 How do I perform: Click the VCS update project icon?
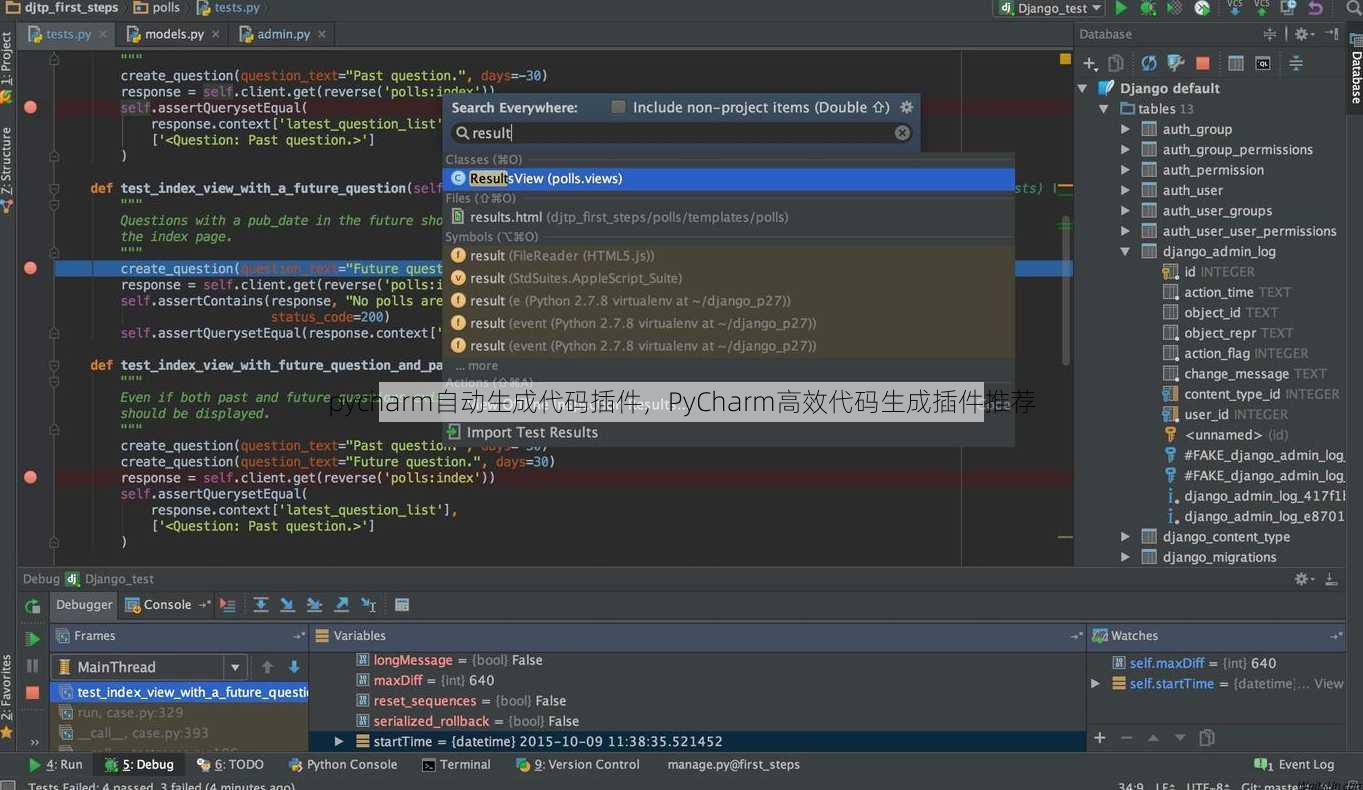pos(1234,8)
